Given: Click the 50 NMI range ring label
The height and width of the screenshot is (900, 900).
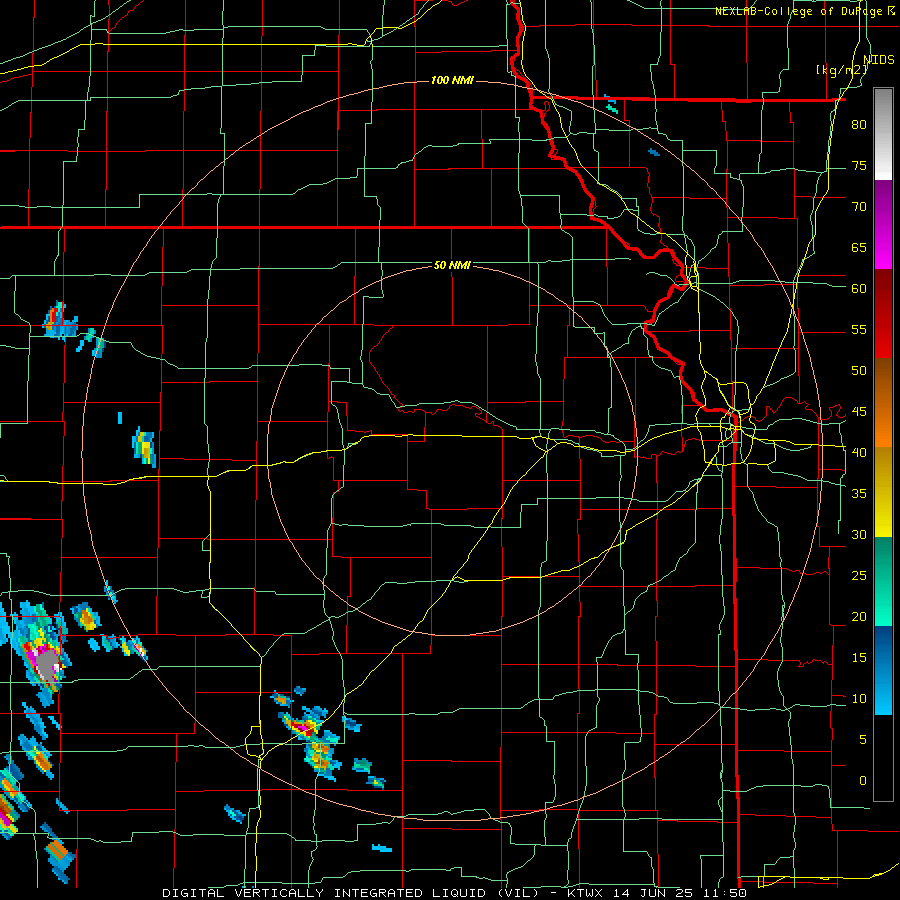Looking at the screenshot, I should [x=452, y=265].
